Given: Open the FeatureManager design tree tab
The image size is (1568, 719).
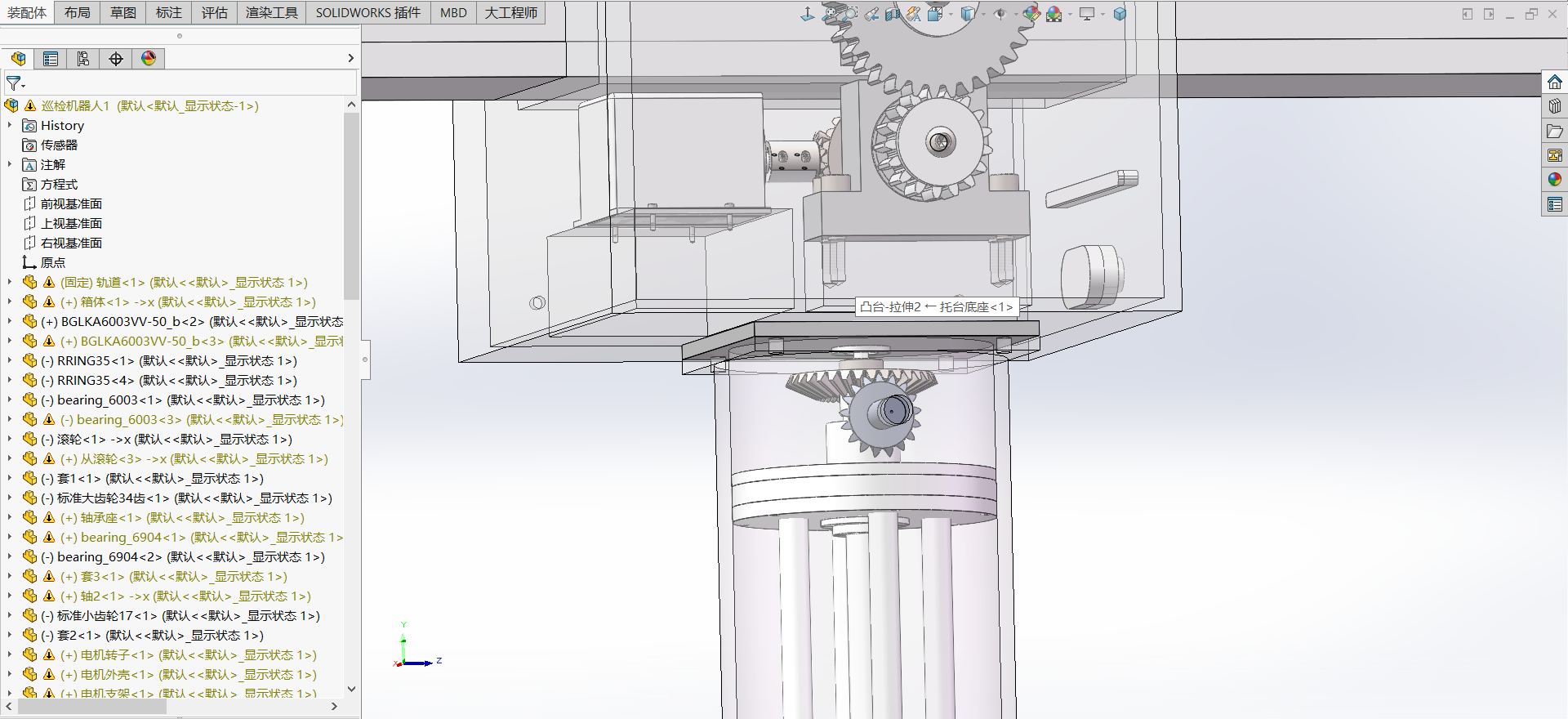Looking at the screenshot, I should click(18, 59).
